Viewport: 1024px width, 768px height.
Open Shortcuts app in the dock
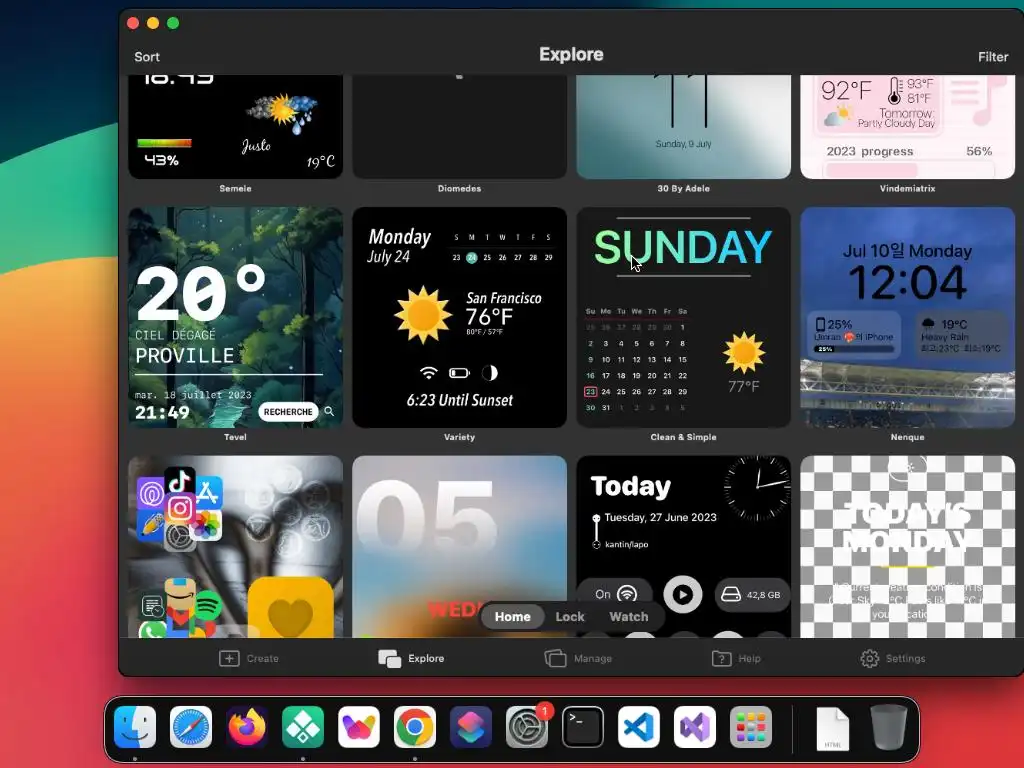471,727
